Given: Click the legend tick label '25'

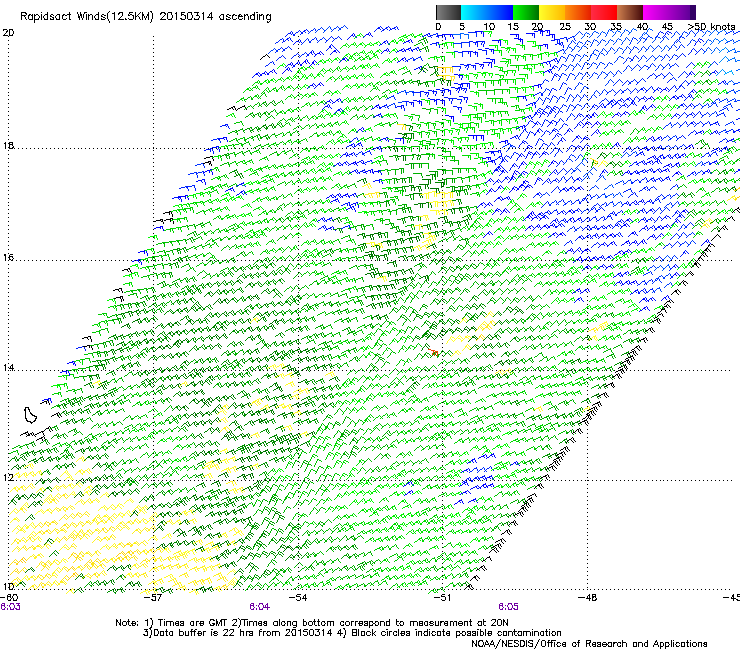Looking at the screenshot, I should pos(565,27).
